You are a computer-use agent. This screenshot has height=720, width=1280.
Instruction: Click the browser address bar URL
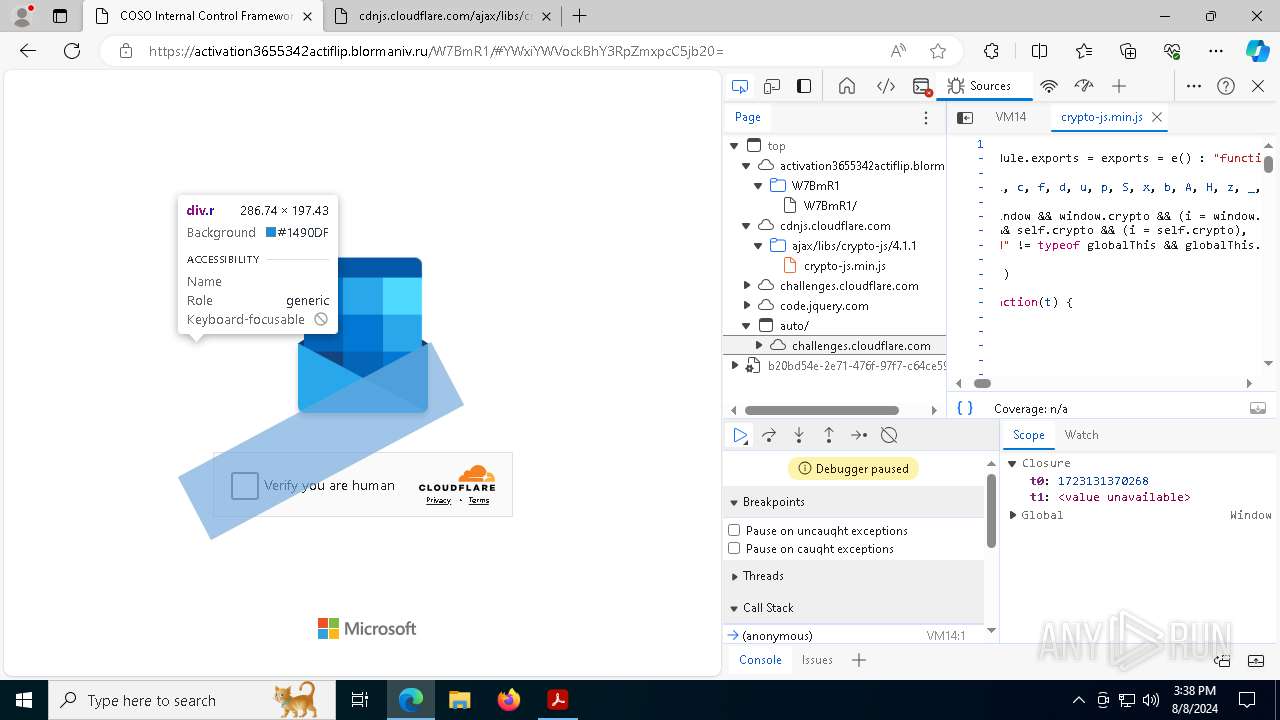click(436, 51)
